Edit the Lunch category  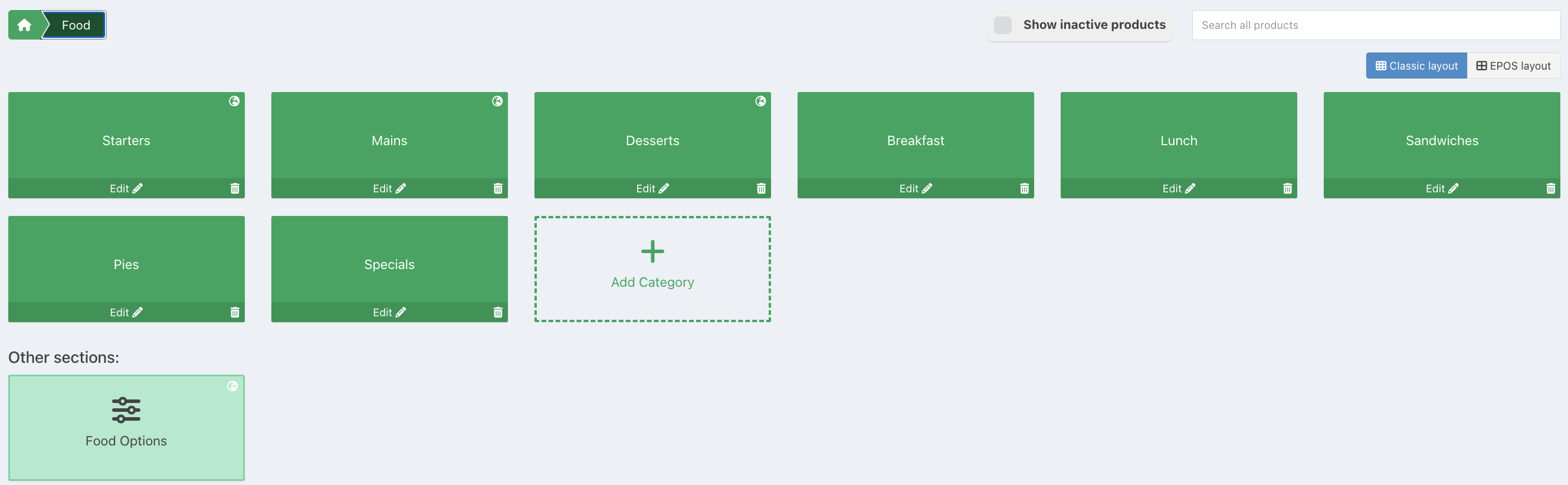click(1179, 189)
